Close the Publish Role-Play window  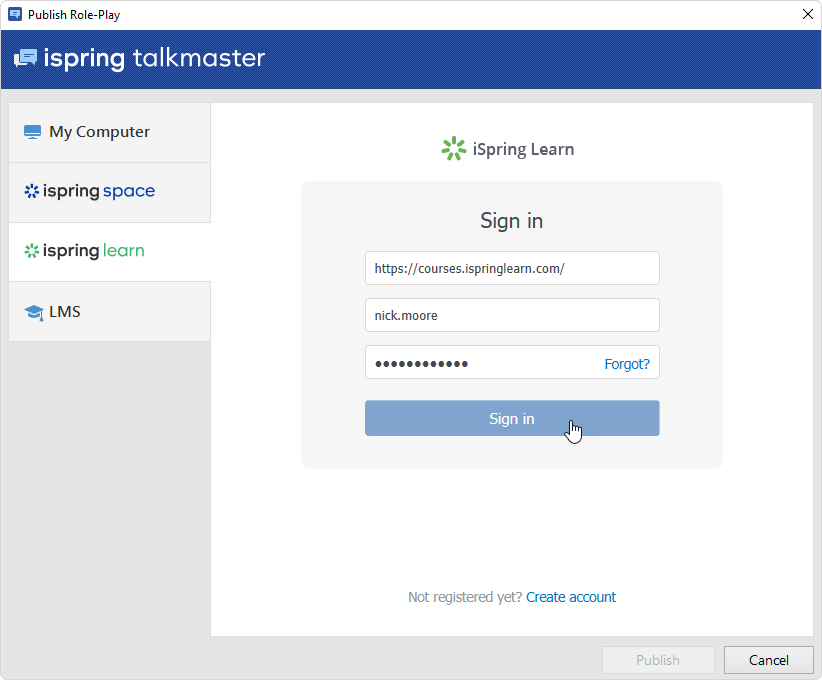tap(807, 15)
